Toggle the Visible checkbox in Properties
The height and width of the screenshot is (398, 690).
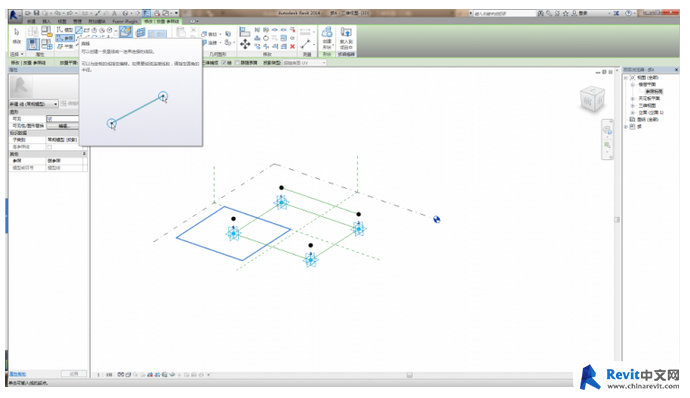click(50, 119)
